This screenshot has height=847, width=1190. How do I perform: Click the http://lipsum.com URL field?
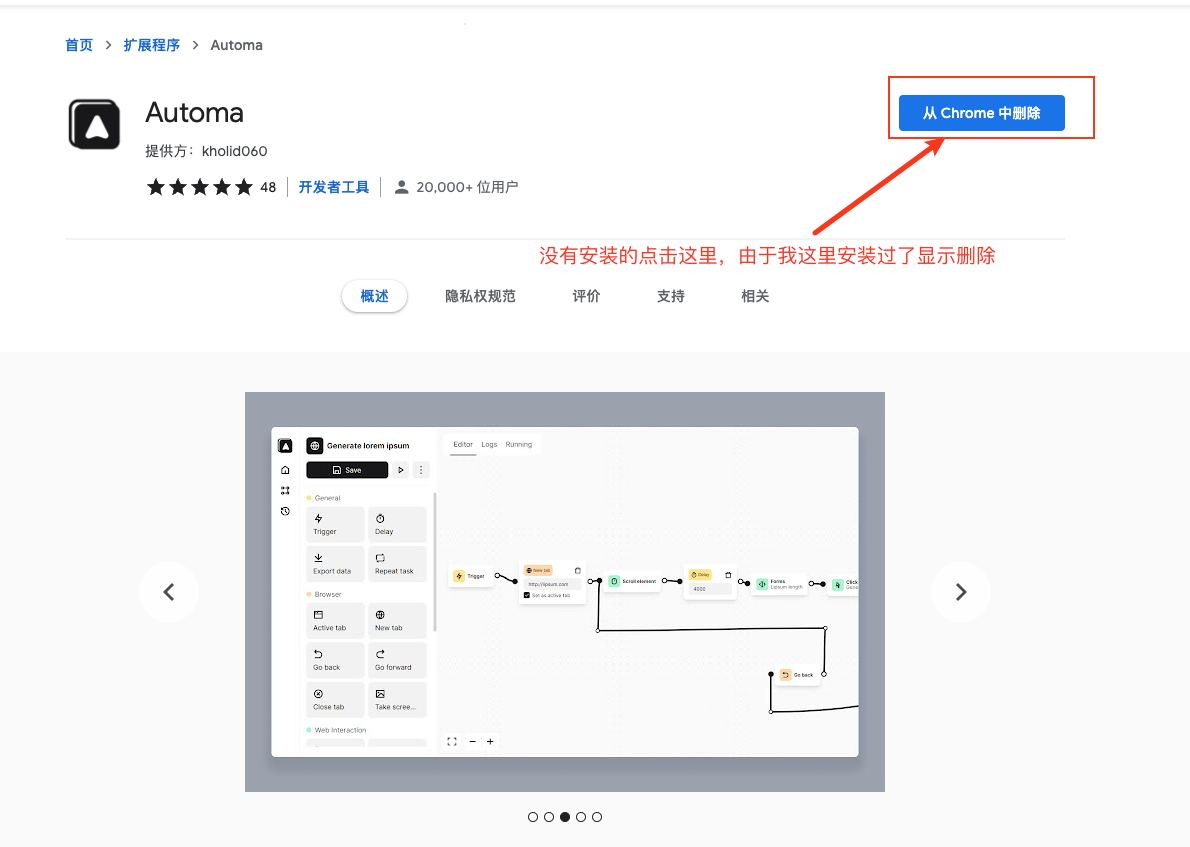549,584
